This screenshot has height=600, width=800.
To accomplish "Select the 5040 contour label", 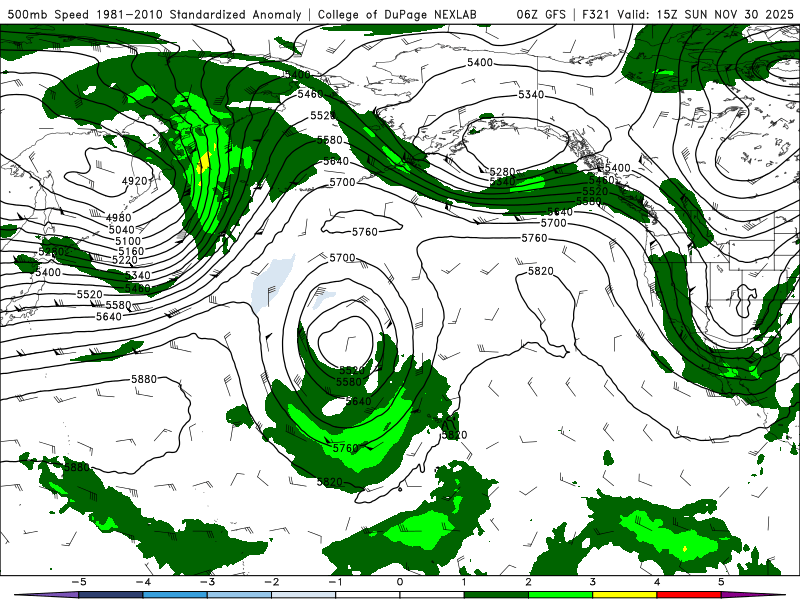I will pyautogui.click(x=121, y=230).
